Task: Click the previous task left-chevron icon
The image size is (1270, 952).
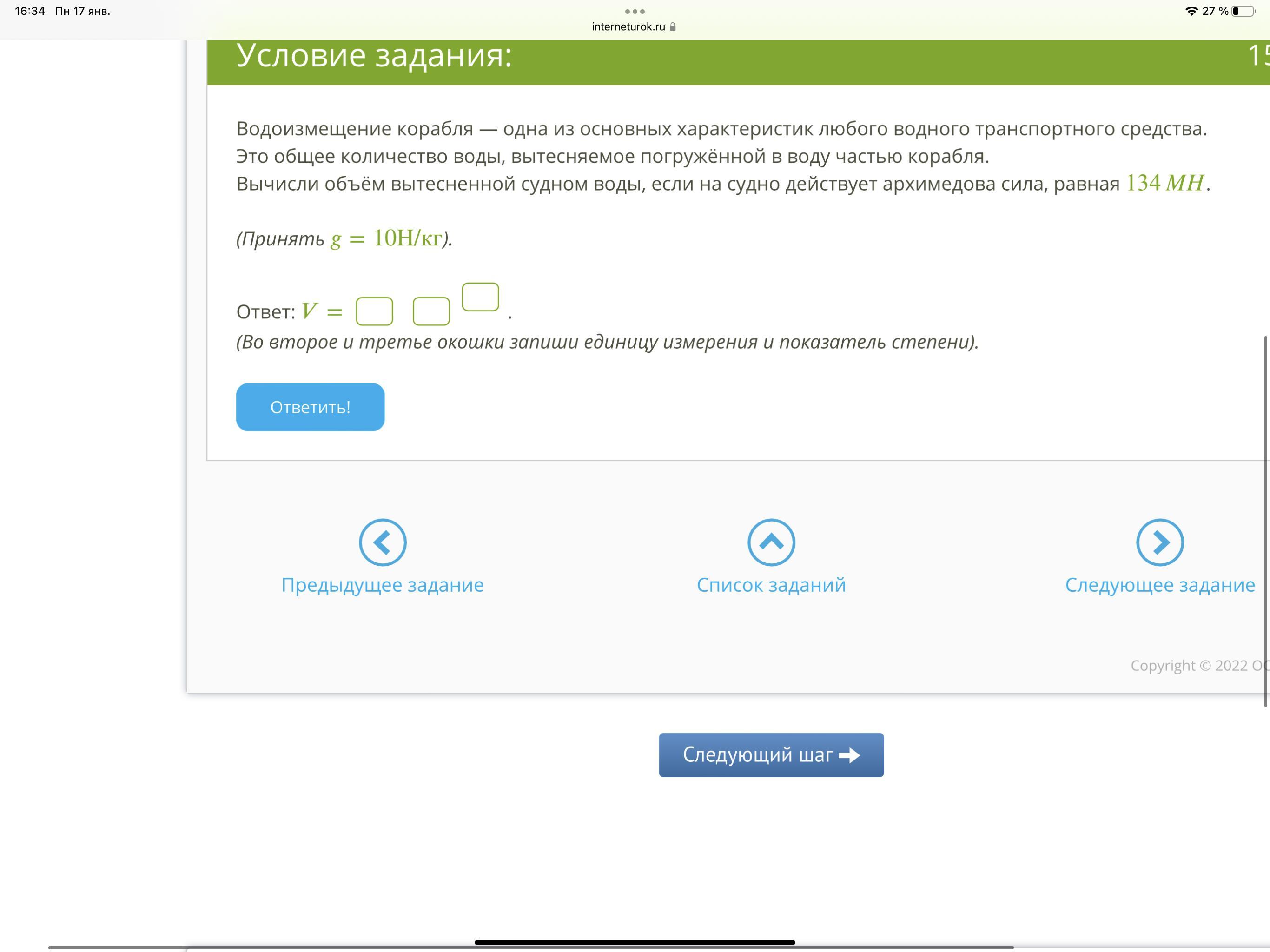Action: click(x=383, y=542)
